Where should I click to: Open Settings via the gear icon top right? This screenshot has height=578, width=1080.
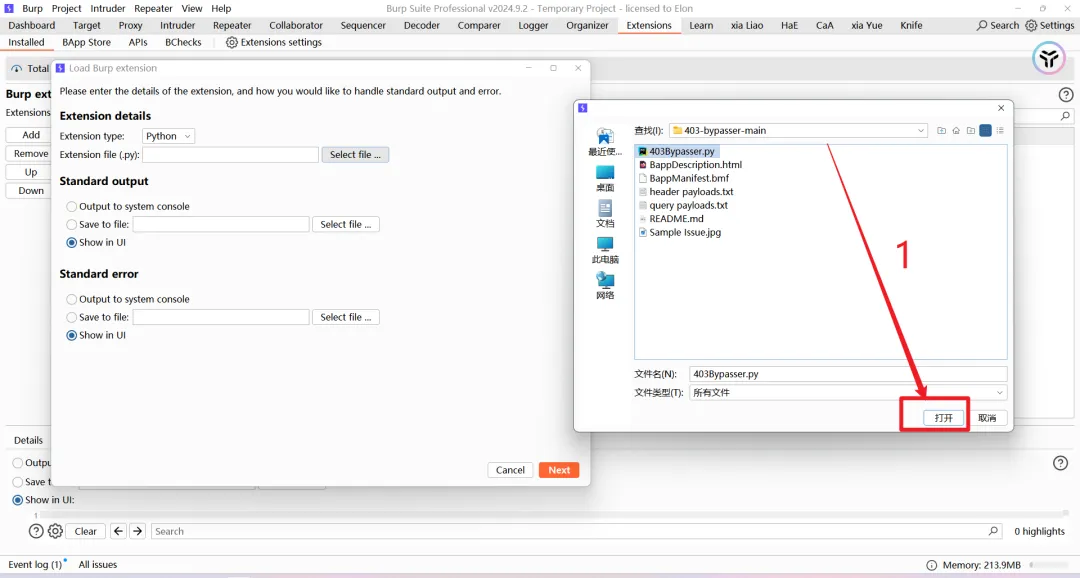tap(1030, 25)
